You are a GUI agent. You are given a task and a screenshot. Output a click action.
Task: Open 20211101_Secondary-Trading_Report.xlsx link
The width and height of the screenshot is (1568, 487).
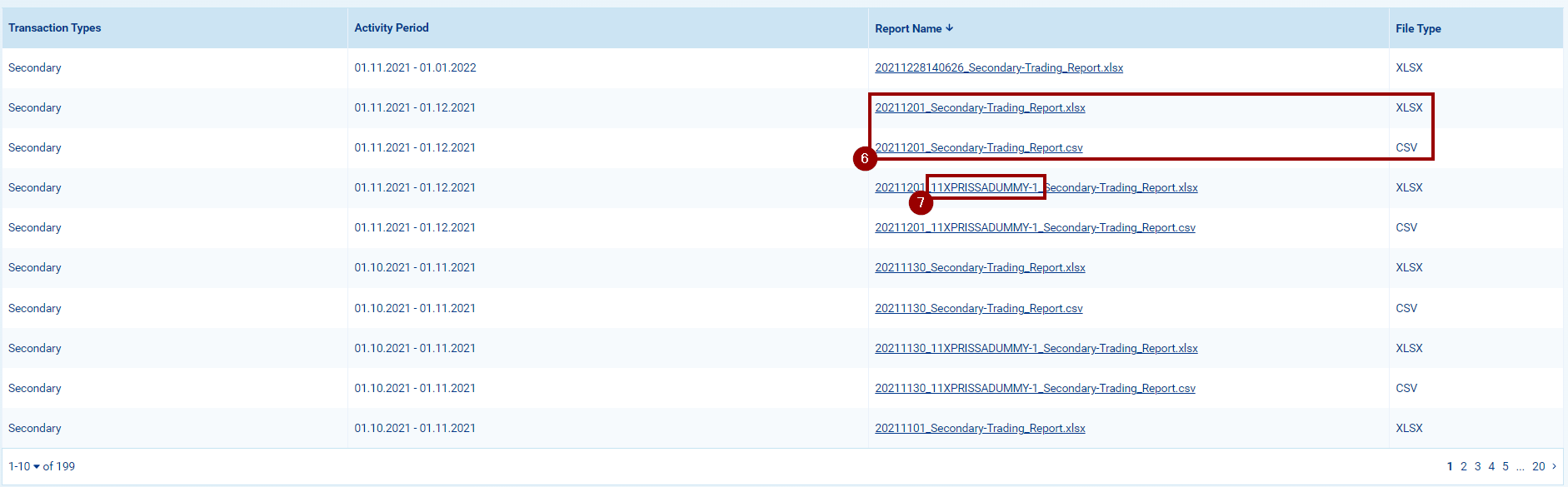(x=980, y=429)
